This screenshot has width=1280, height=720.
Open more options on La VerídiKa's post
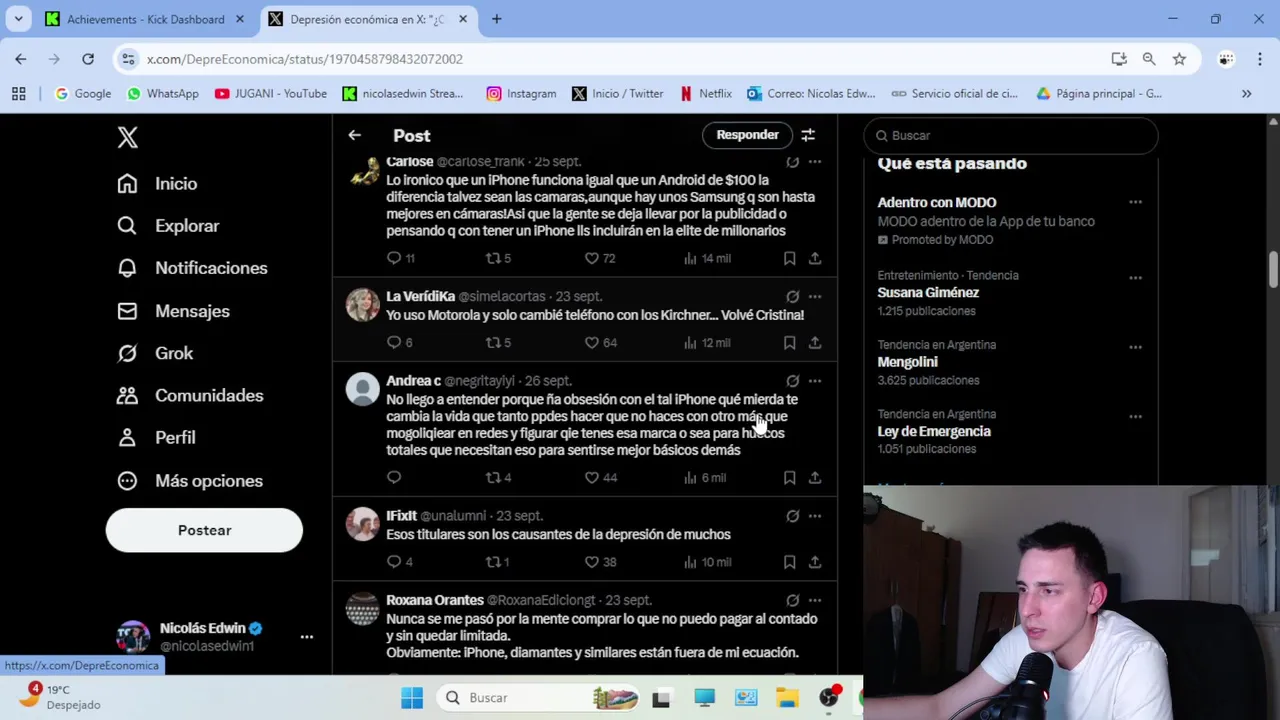tap(815, 297)
